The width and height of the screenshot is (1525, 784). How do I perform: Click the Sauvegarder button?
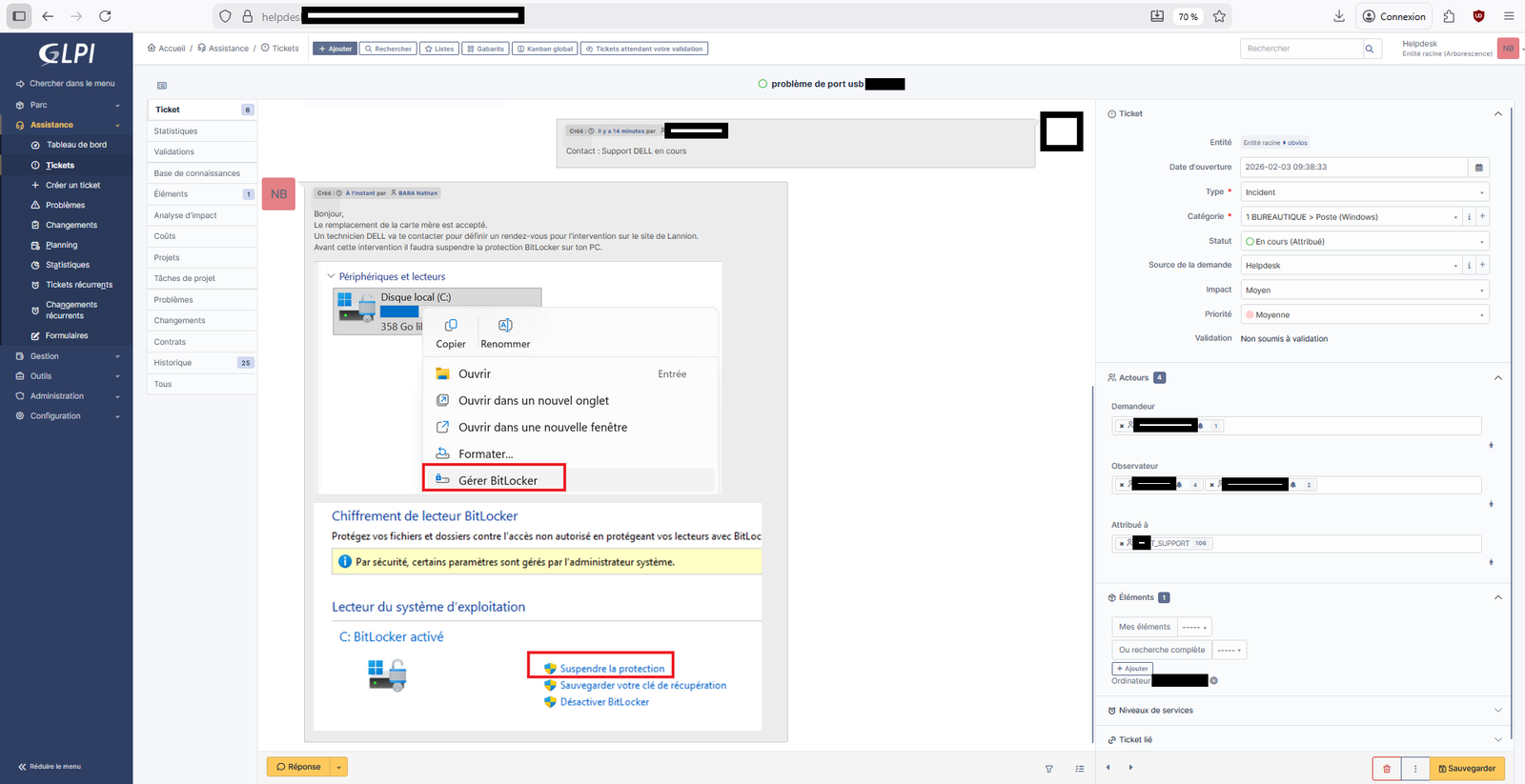[x=1466, y=769]
